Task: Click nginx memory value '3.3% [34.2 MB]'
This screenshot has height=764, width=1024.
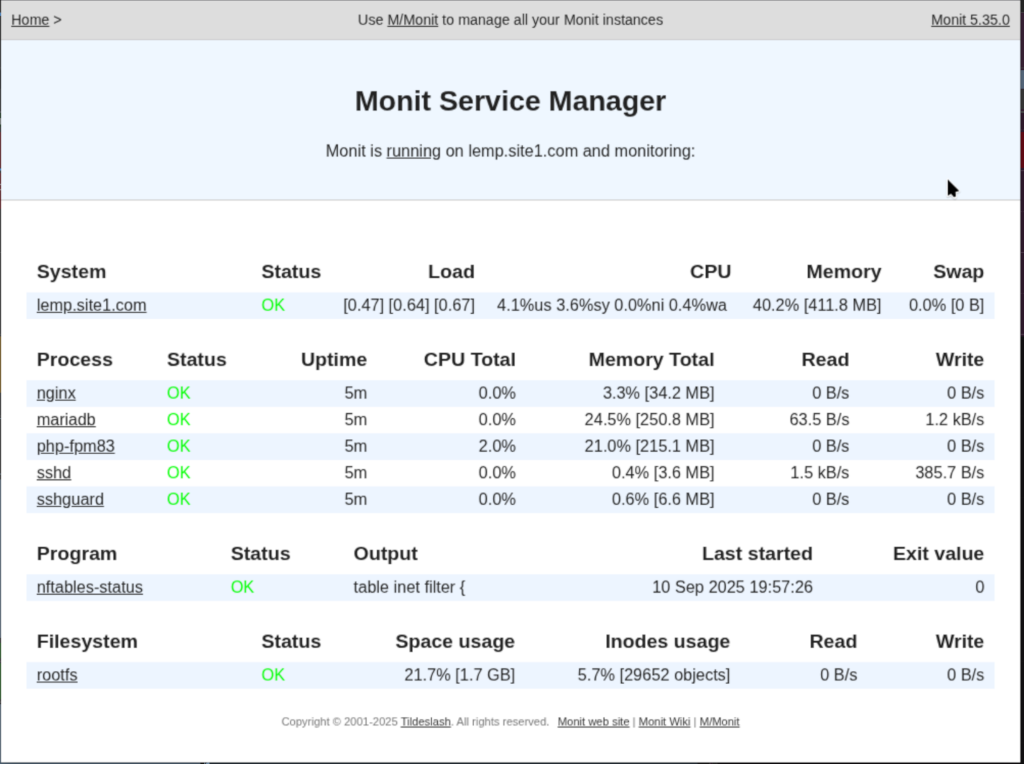Action: (658, 394)
